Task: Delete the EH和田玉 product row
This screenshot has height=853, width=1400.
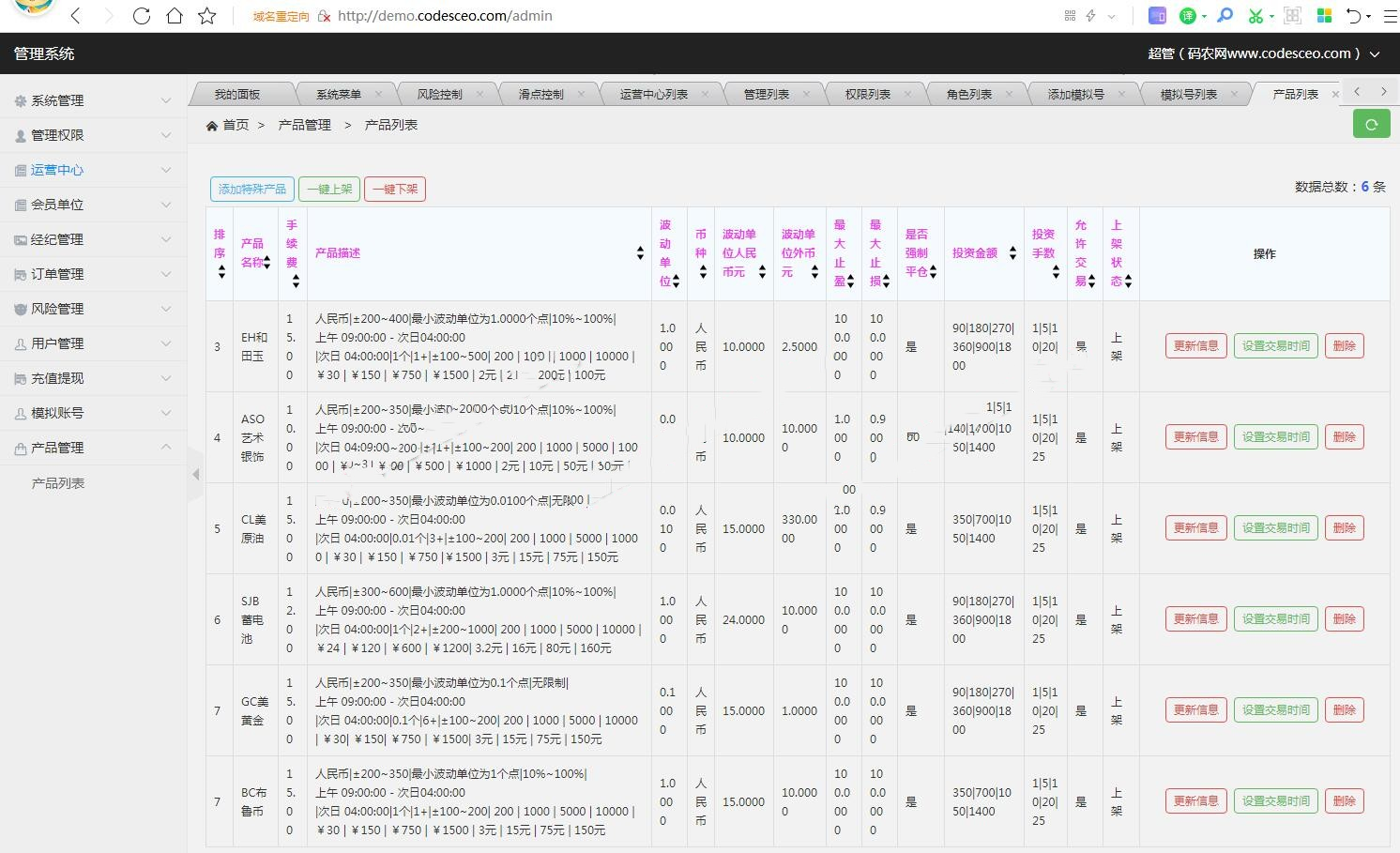Action: pos(1344,346)
